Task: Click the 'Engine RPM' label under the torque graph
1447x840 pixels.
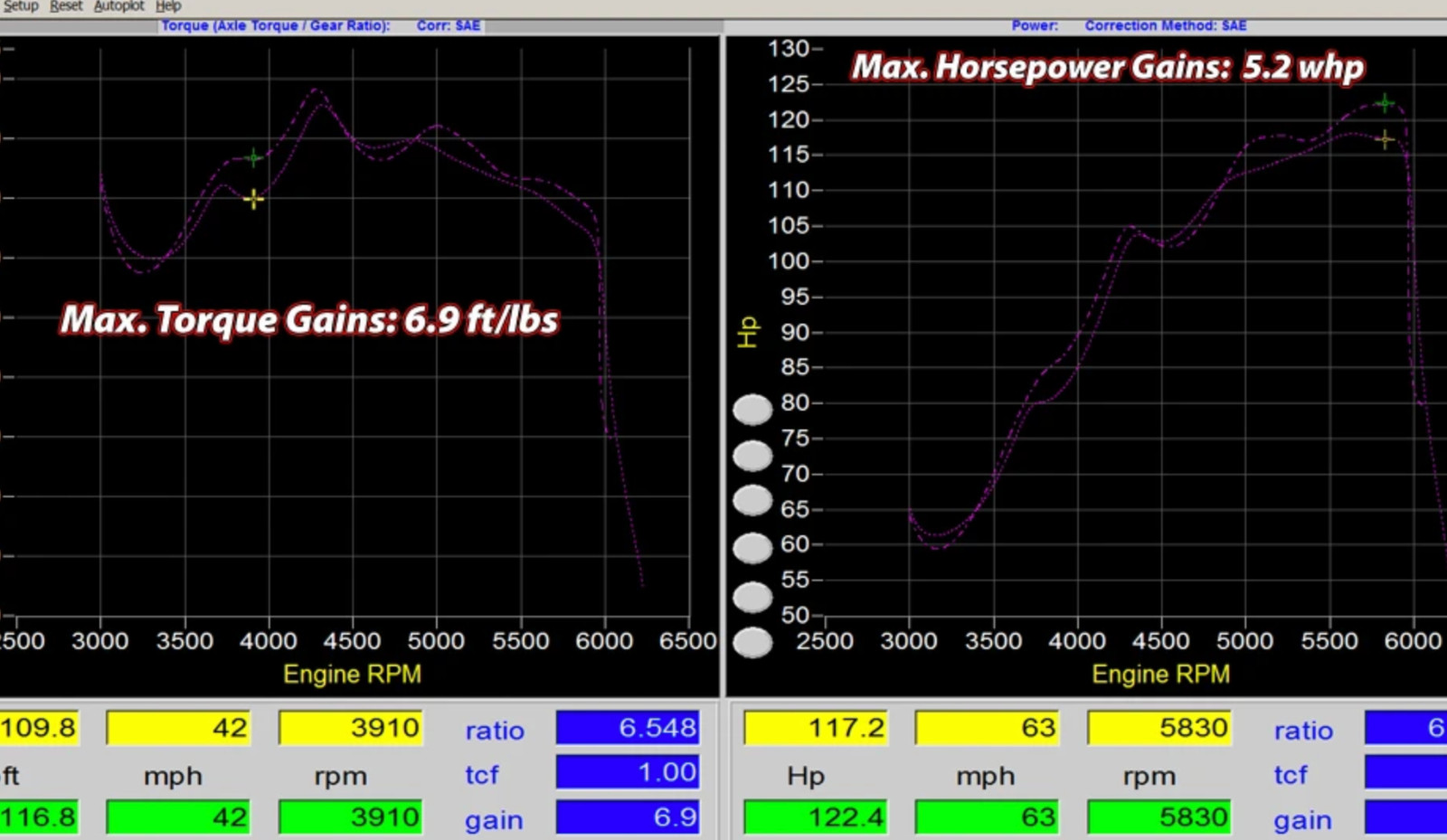Action: (x=352, y=675)
